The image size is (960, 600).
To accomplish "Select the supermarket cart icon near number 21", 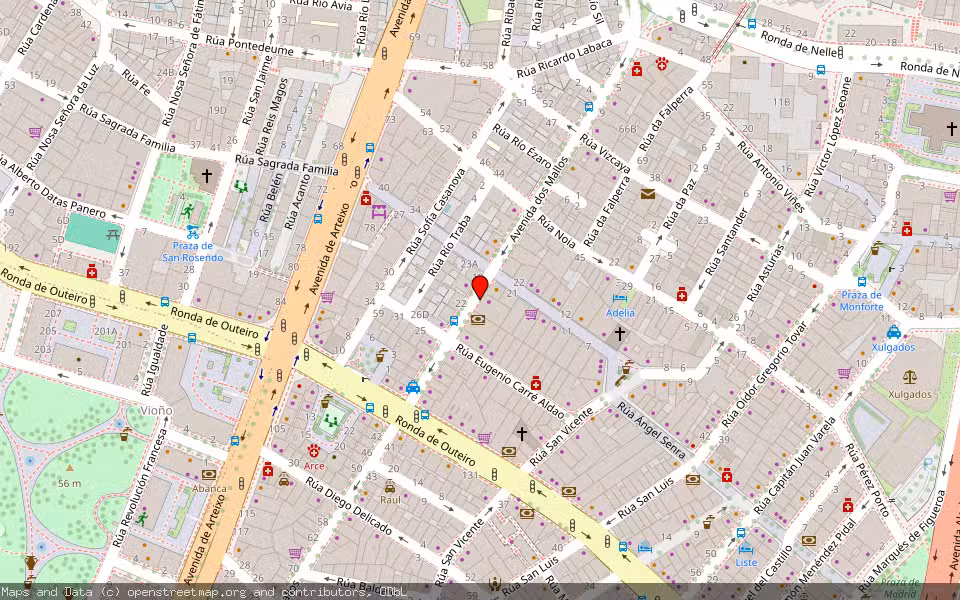I will click(x=531, y=314).
